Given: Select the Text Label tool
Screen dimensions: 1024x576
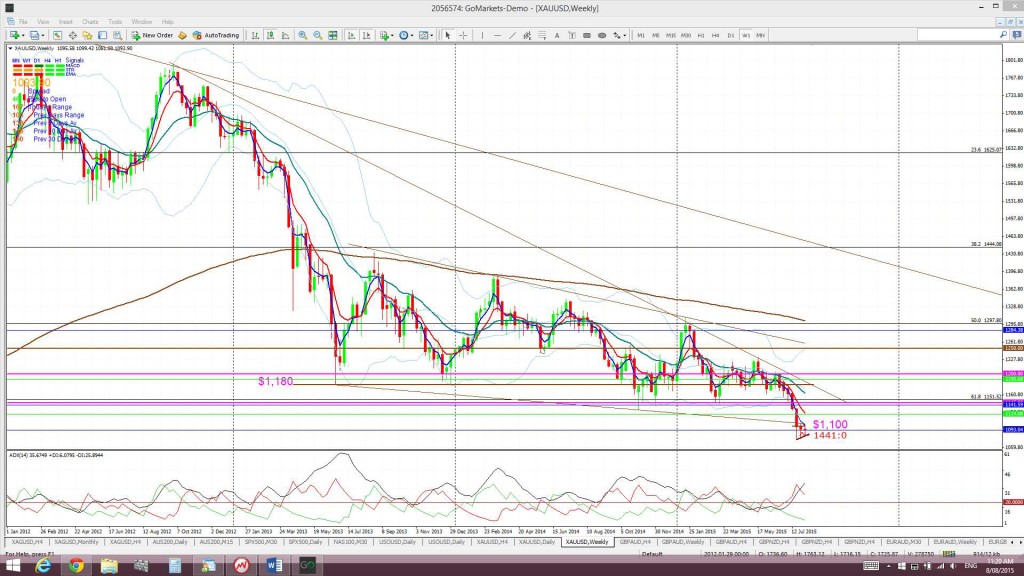Looking at the screenshot, I should (x=572, y=35).
